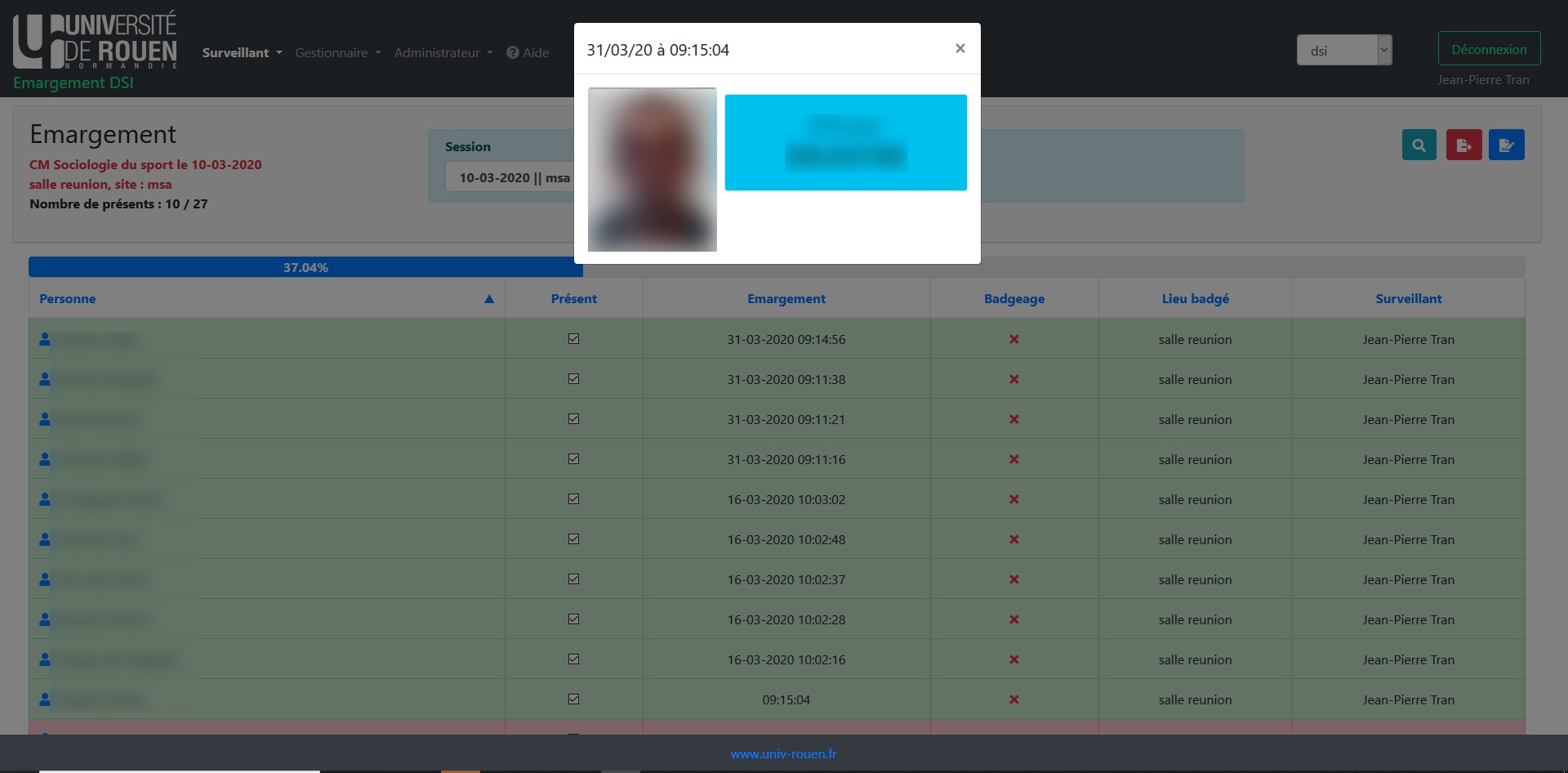The width and height of the screenshot is (1568, 773).
Task: Click the red export file icon button
Action: (x=1463, y=145)
